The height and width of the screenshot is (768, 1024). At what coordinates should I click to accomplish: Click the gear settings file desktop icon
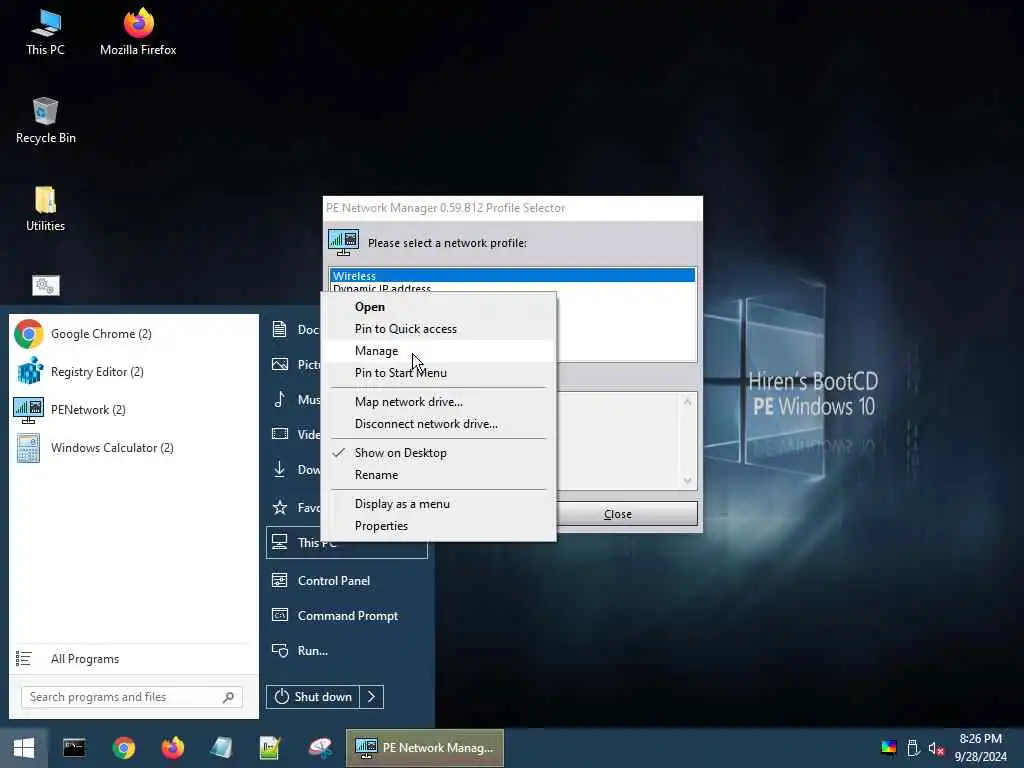click(x=46, y=285)
